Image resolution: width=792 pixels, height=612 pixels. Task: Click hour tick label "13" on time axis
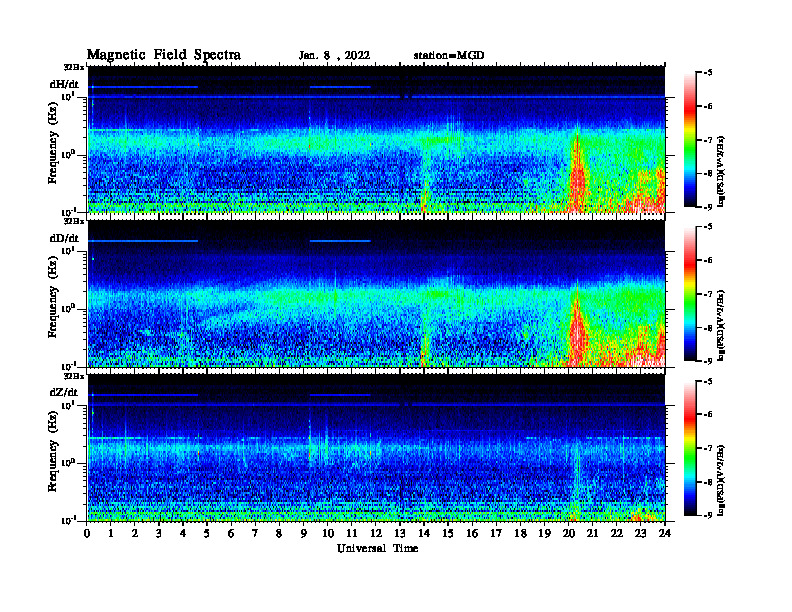400,533
